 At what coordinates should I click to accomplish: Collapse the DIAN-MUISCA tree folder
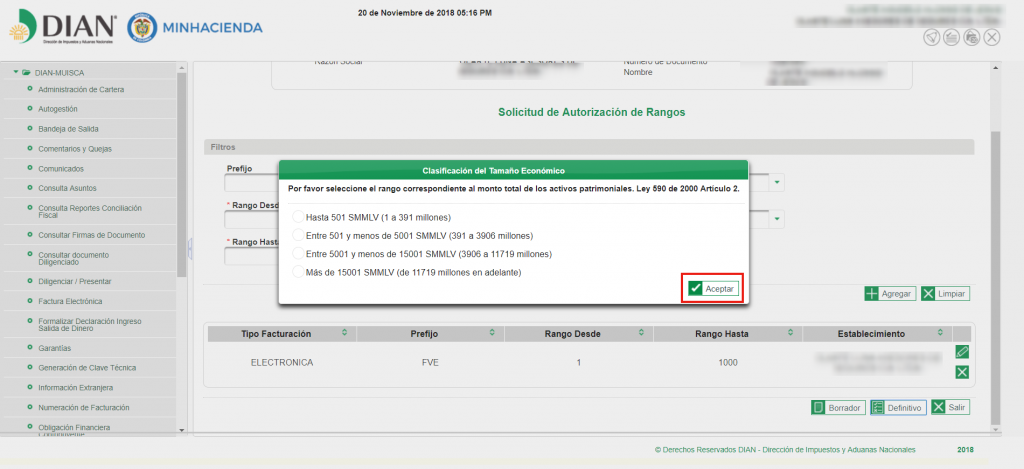point(16,73)
